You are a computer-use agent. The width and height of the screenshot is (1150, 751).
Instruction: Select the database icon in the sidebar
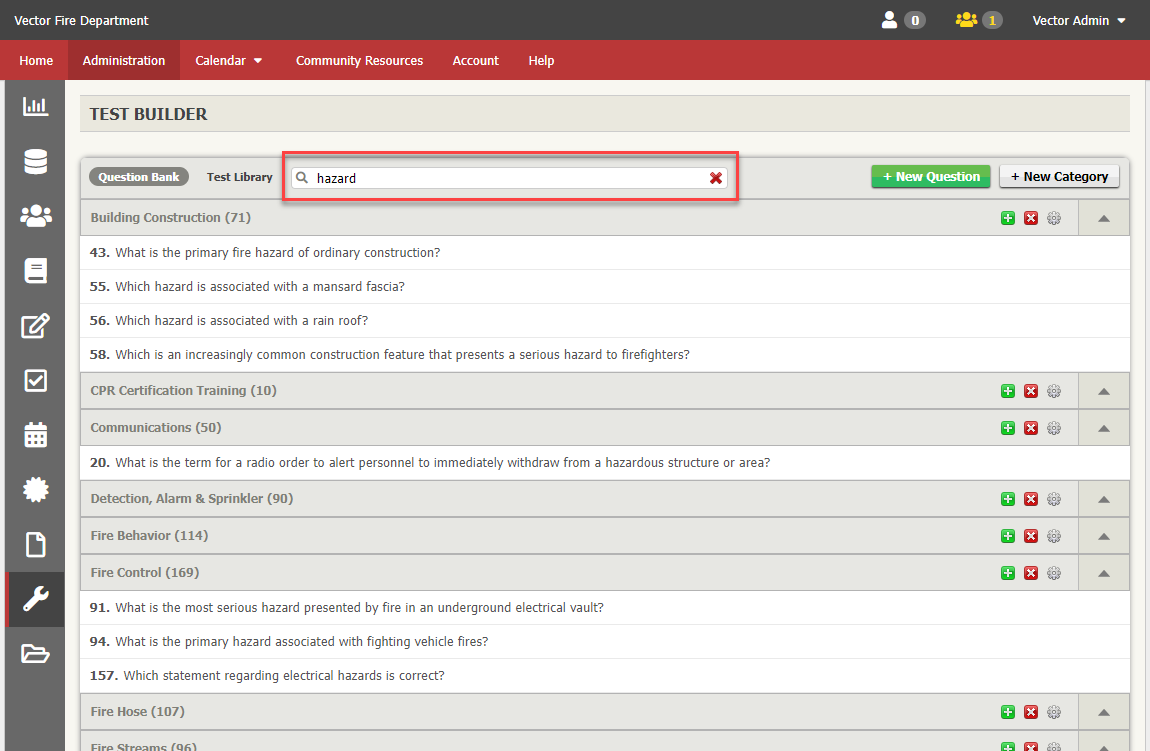click(35, 161)
